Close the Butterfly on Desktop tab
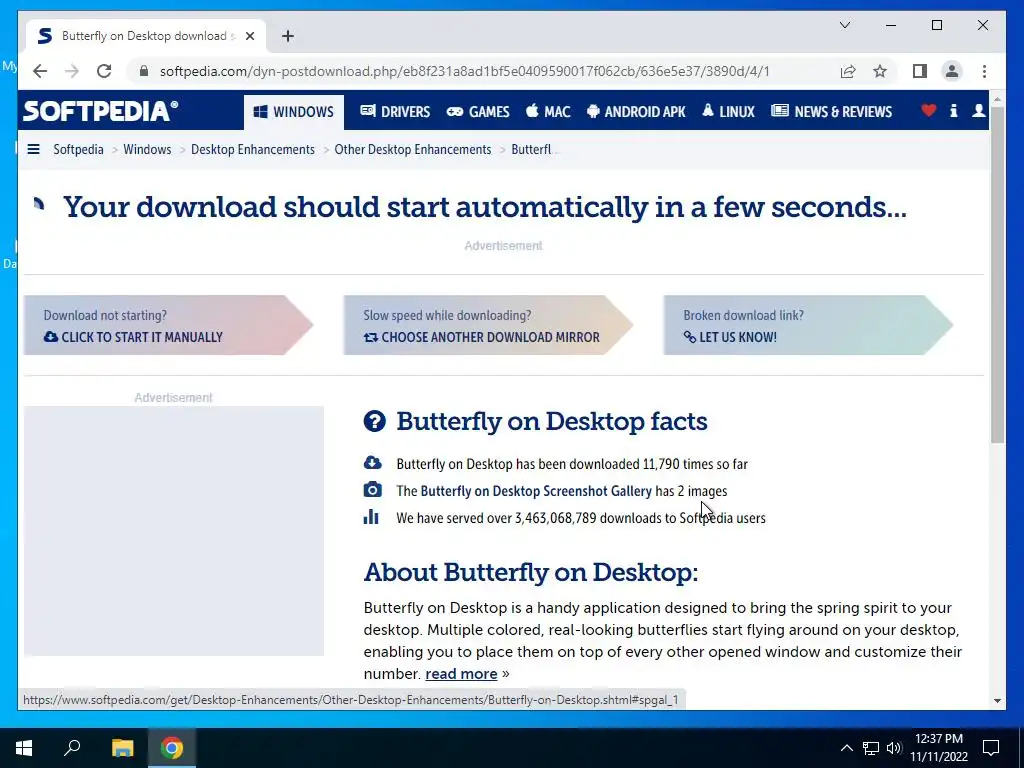Image resolution: width=1024 pixels, height=768 pixels. [x=249, y=36]
